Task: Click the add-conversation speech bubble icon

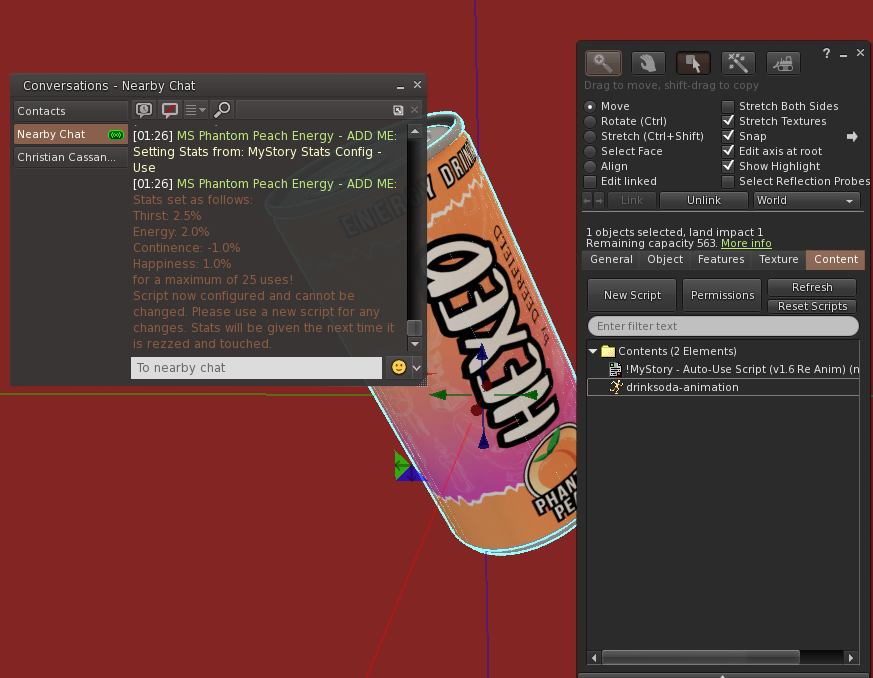Action: 144,110
